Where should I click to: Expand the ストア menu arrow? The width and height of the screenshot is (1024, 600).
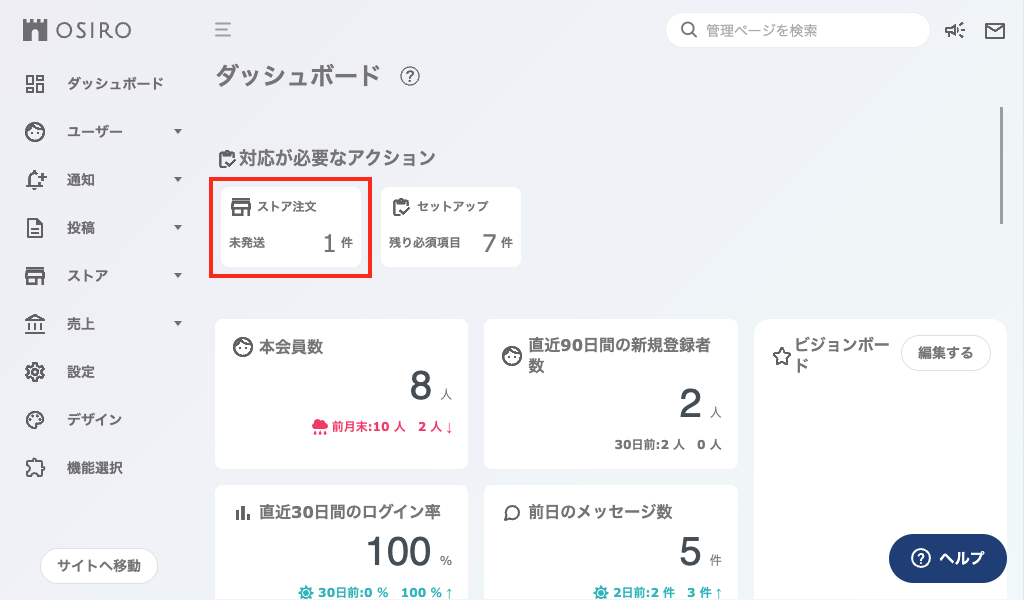[178, 276]
